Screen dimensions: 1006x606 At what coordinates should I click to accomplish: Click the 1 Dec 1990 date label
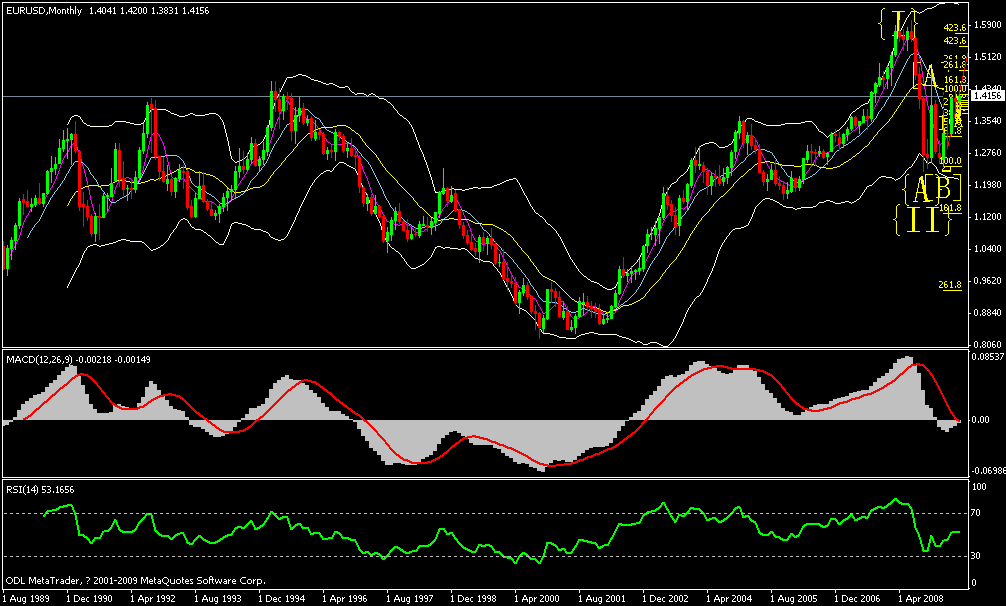pyautogui.click(x=88, y=598)
